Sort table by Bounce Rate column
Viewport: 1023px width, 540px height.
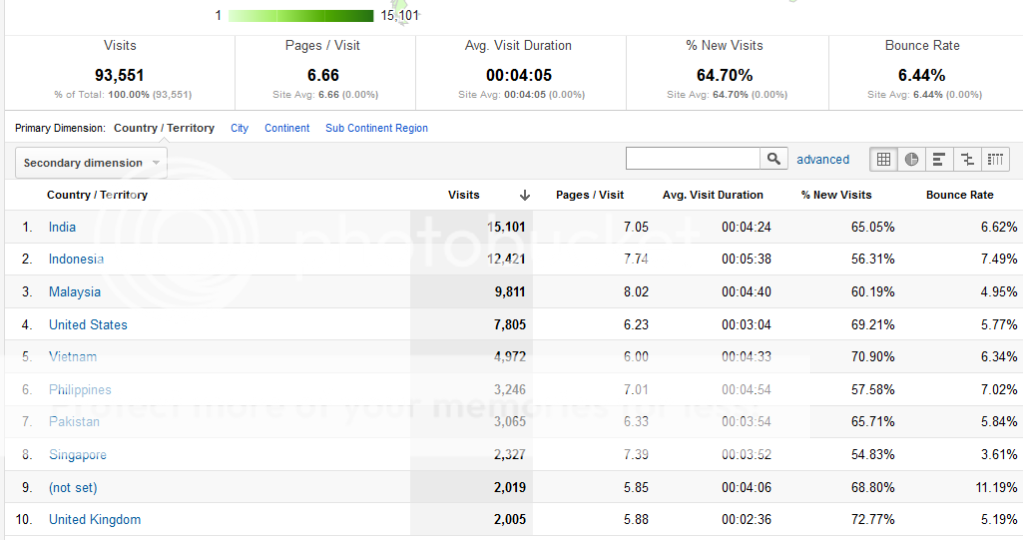(x=959, y=195)
